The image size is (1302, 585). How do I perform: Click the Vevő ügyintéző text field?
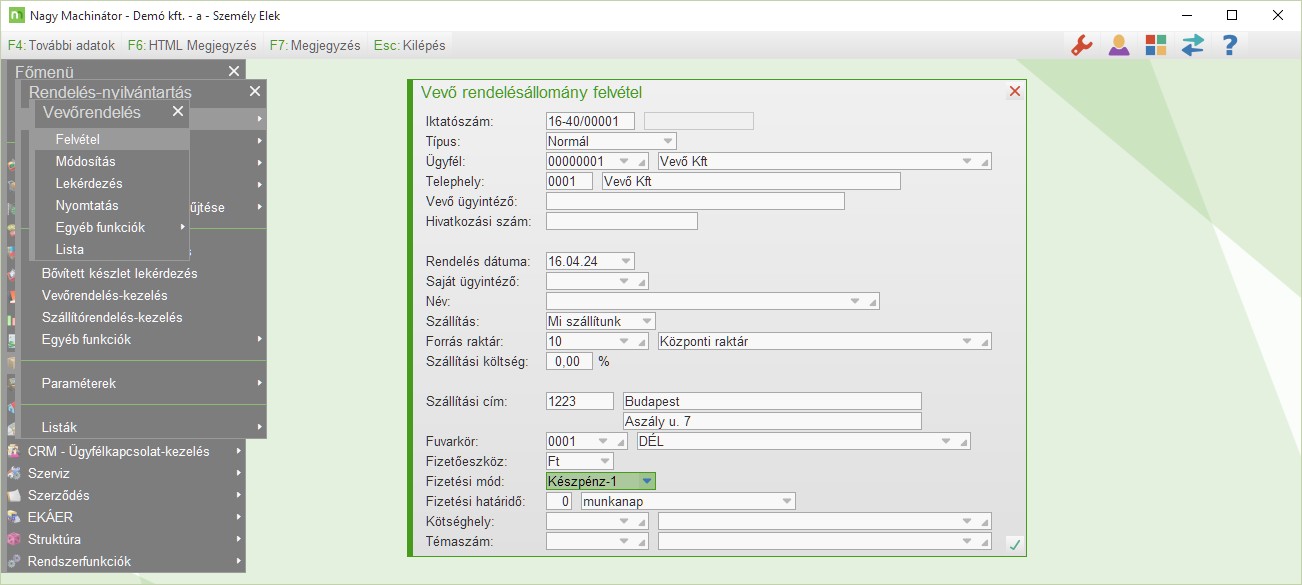[695, 201]
